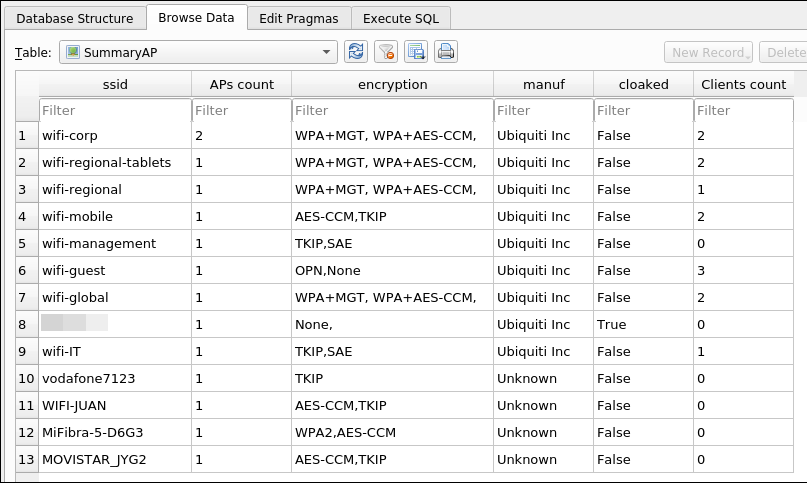This screenshot has height=483, width=807.
Task: Sort by the APs count column header
Action: click(x=241, y=84)
